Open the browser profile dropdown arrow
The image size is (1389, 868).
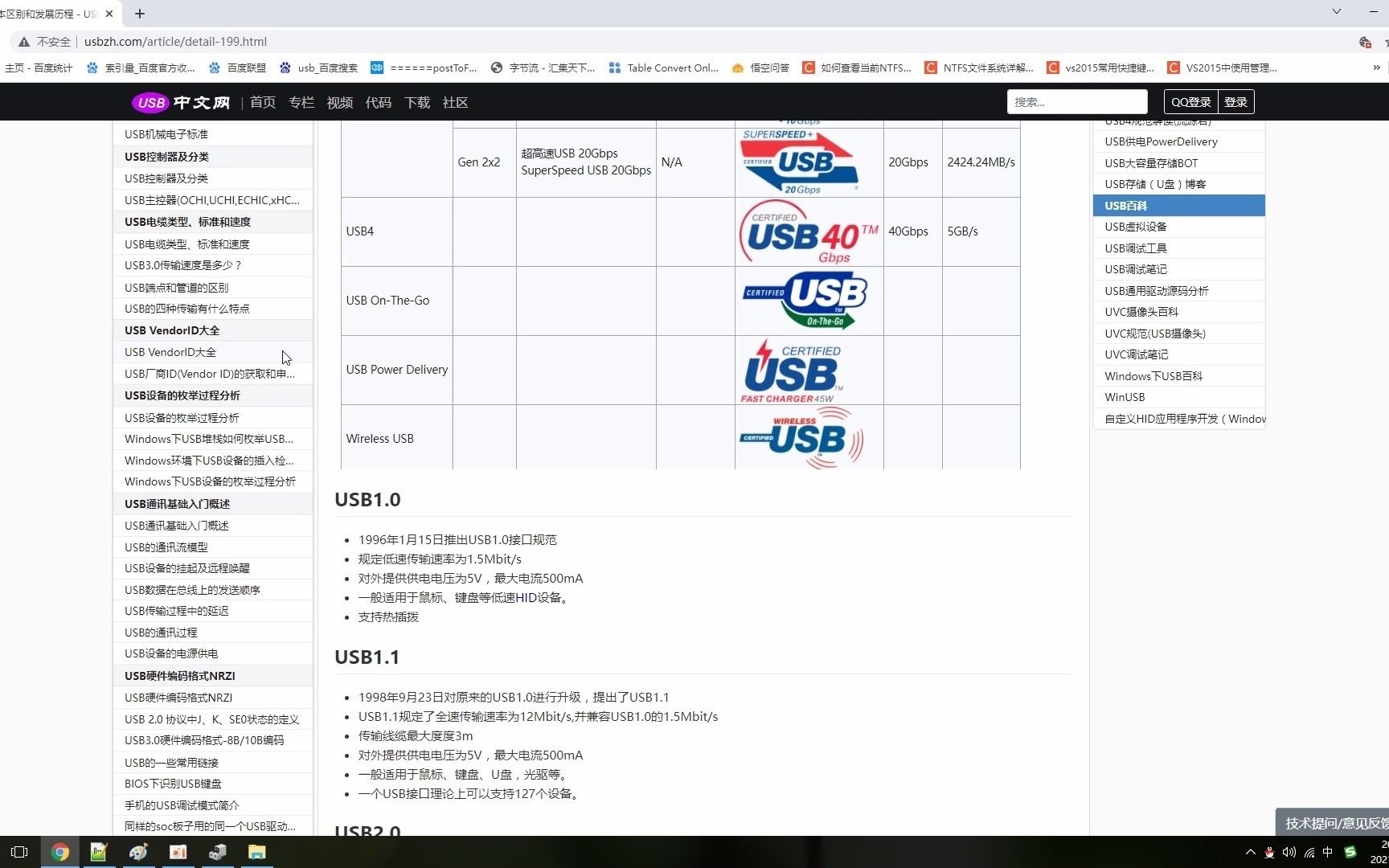pos(1336,11)
